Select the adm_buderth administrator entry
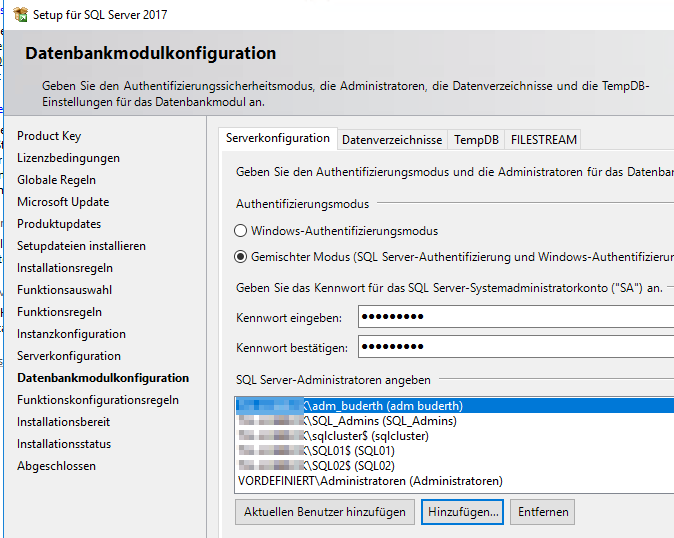This screenshot has height=538, width=674. point(455,406)
